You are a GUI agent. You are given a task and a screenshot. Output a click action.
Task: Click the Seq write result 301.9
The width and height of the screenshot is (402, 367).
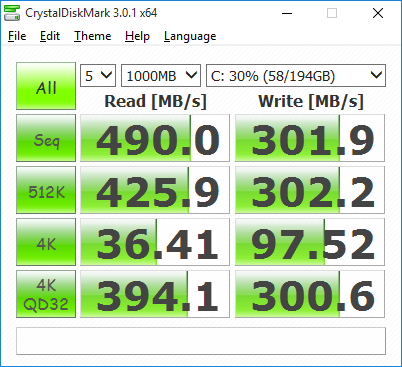point(310,138)
